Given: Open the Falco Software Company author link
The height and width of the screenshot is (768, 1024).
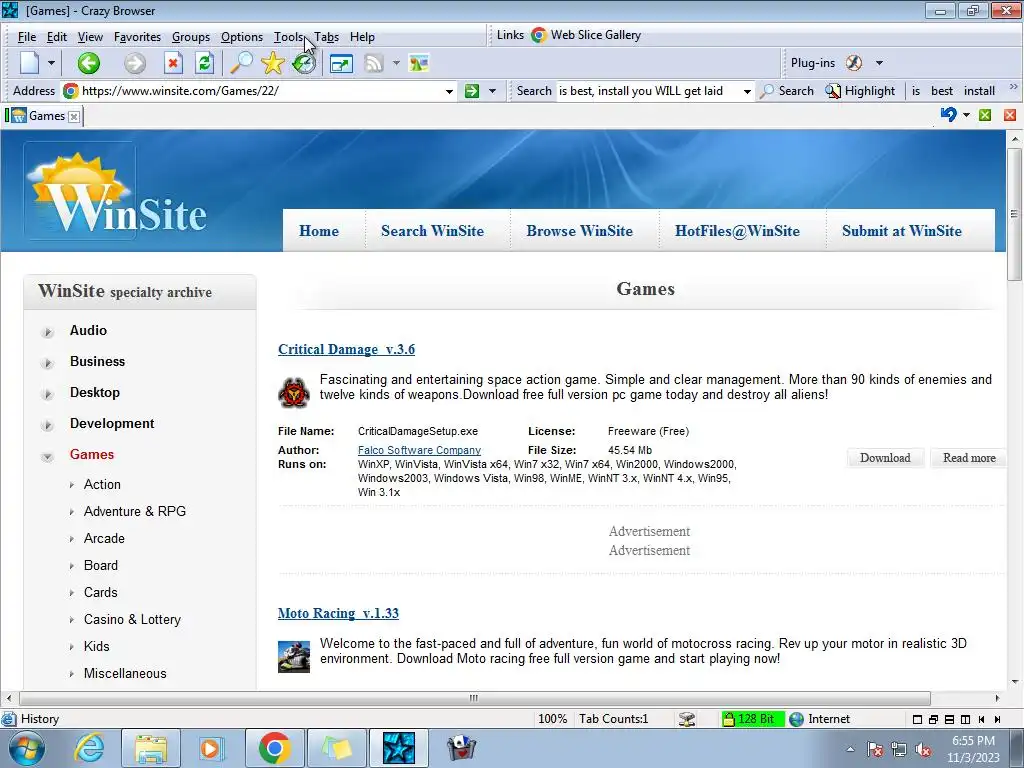Looking at the screenshot, I should 419,450.
